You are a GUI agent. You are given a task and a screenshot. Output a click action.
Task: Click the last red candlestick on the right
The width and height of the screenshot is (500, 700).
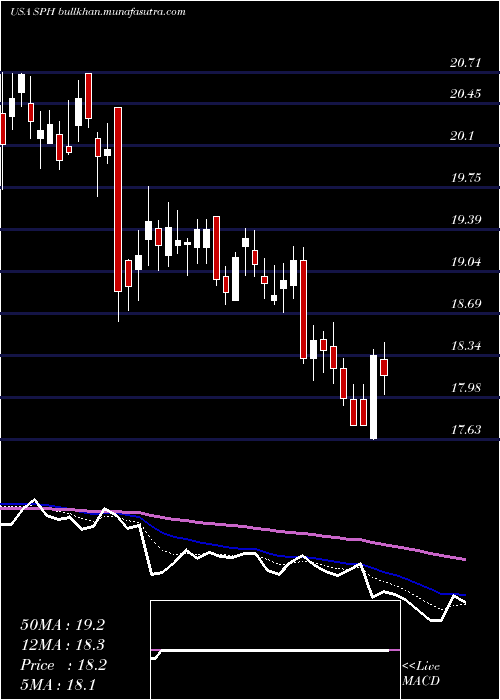click(x=384, y=367)
